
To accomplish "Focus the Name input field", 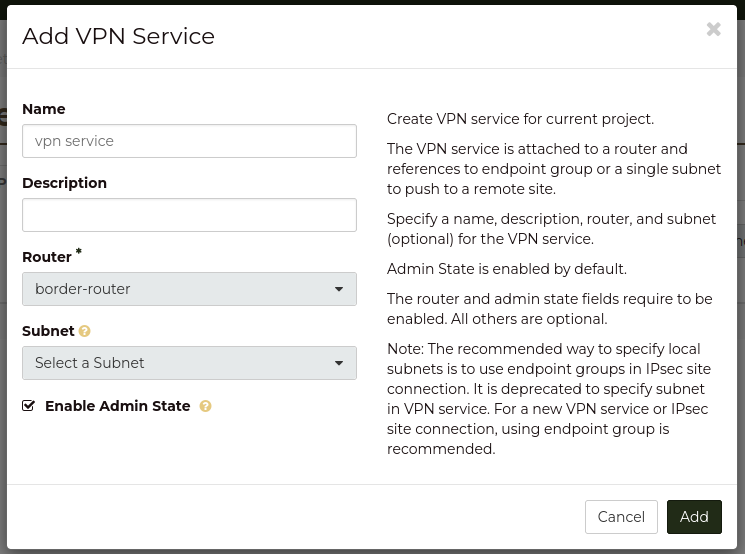I will tap(189, 141).
